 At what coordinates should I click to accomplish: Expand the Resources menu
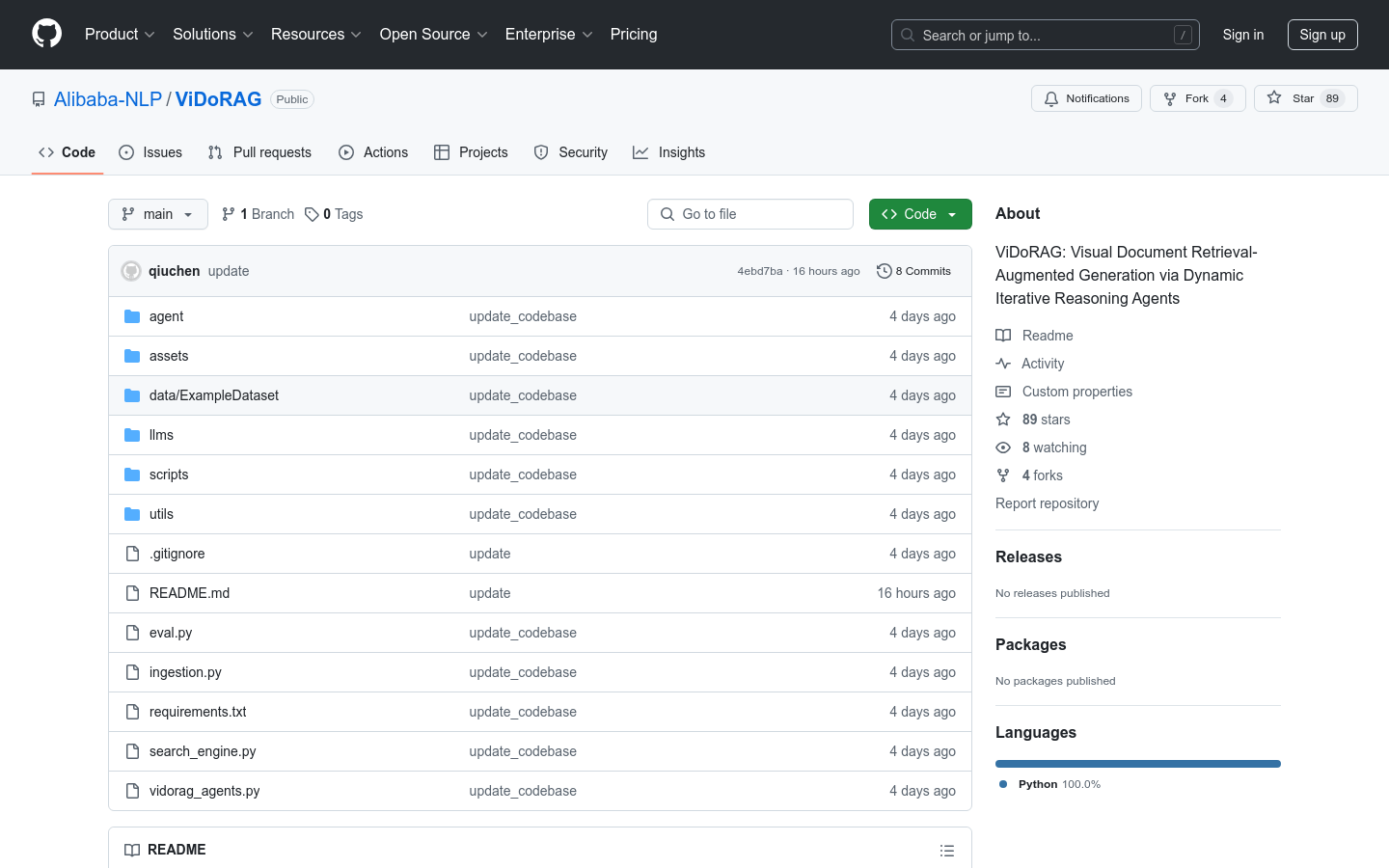click(x=316, y=34)
